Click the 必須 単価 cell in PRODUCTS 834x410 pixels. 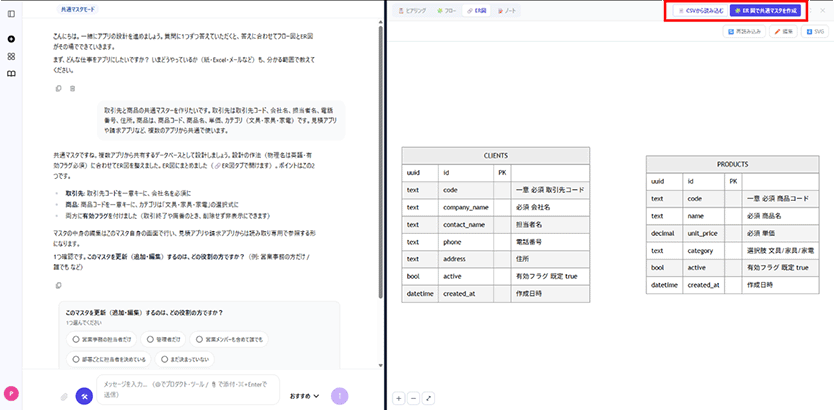point(781,233)
